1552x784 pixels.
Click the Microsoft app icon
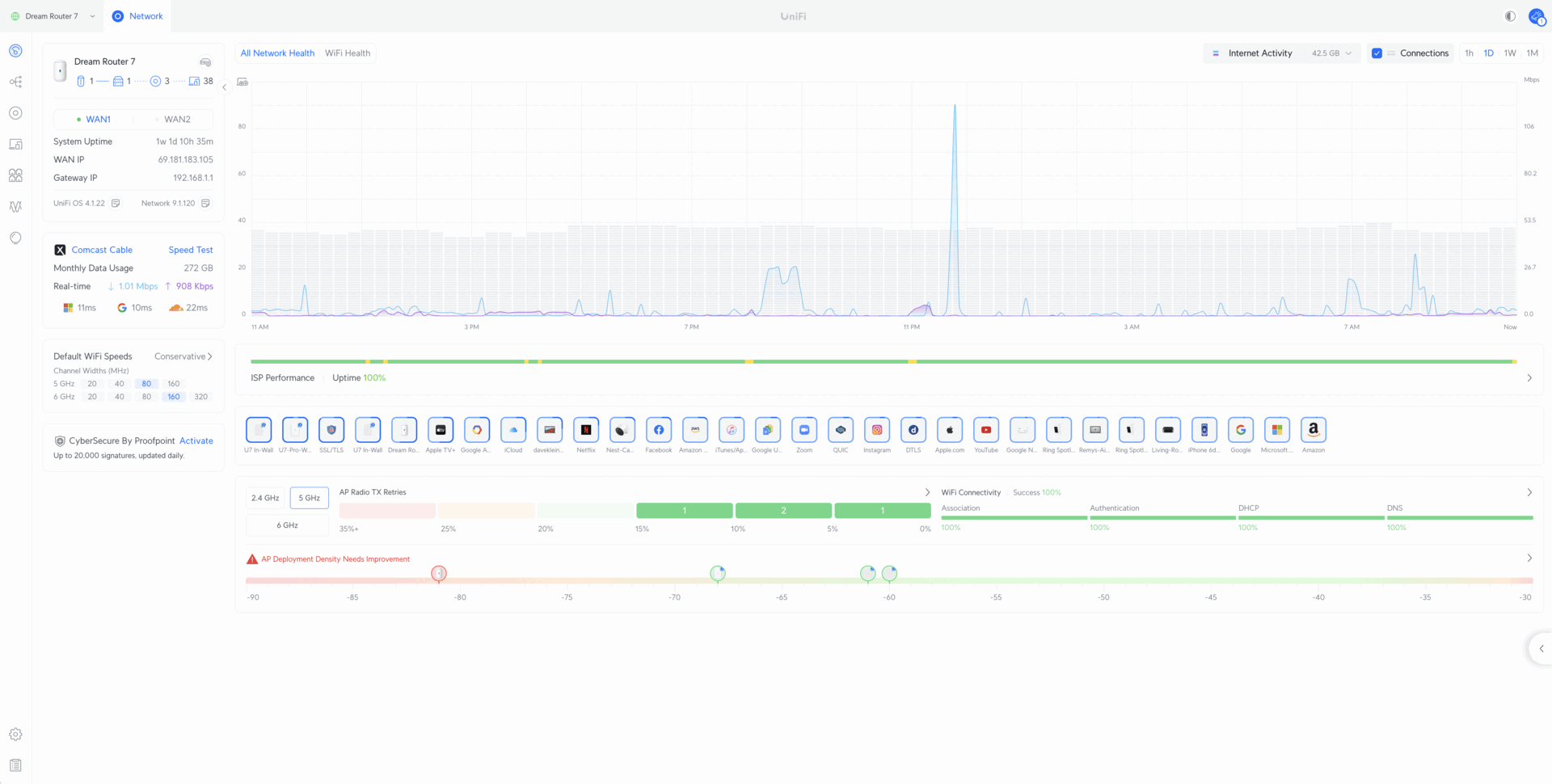point(1277,430)
